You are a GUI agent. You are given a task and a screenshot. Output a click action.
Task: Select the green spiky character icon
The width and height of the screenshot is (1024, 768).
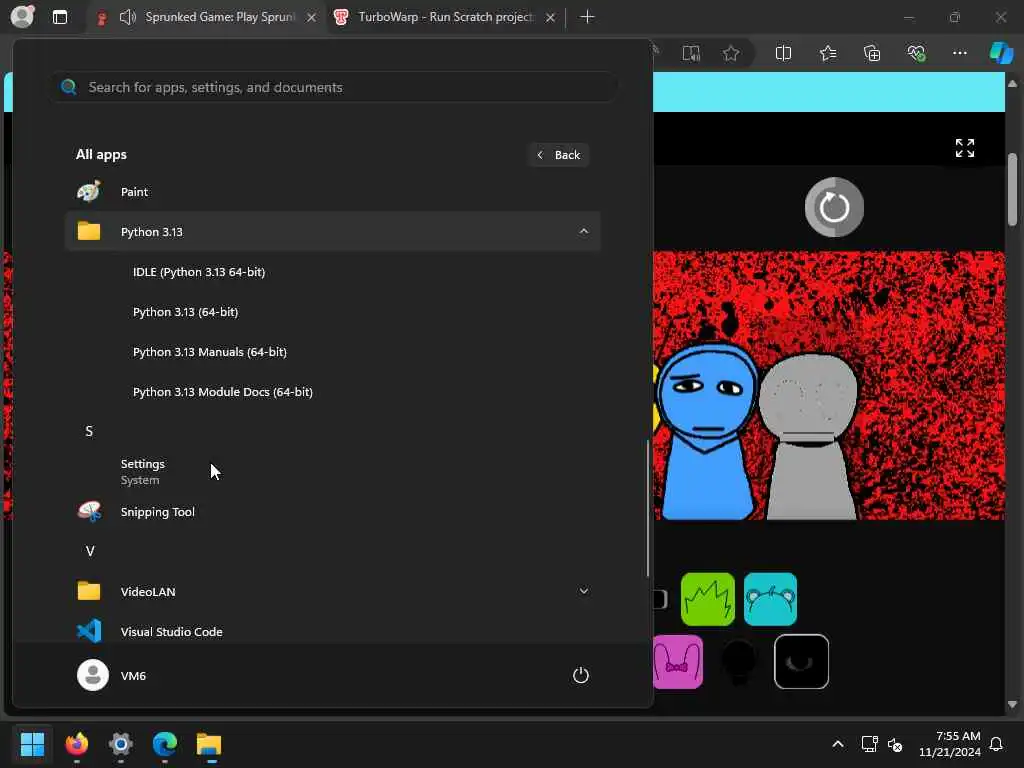point(707,599)
